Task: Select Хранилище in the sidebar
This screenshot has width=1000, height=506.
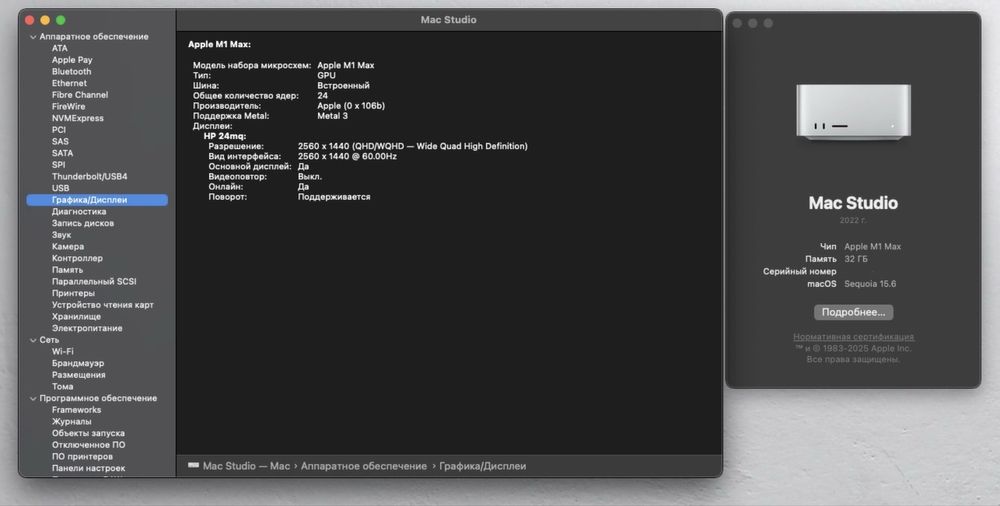Action: (x=76, y=316)
